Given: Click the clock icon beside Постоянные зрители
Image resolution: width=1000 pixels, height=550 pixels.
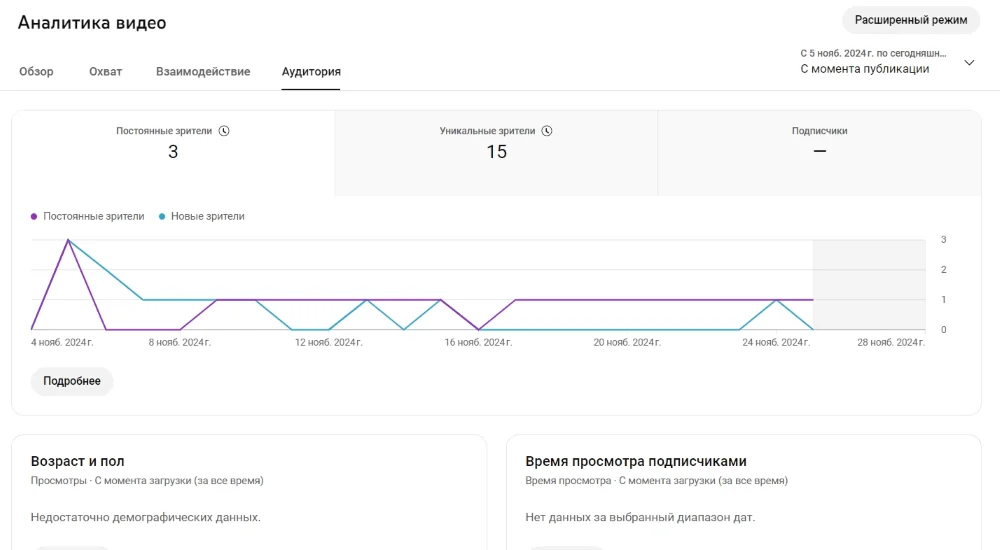Looking at the screenshot, I should (224, 131).
